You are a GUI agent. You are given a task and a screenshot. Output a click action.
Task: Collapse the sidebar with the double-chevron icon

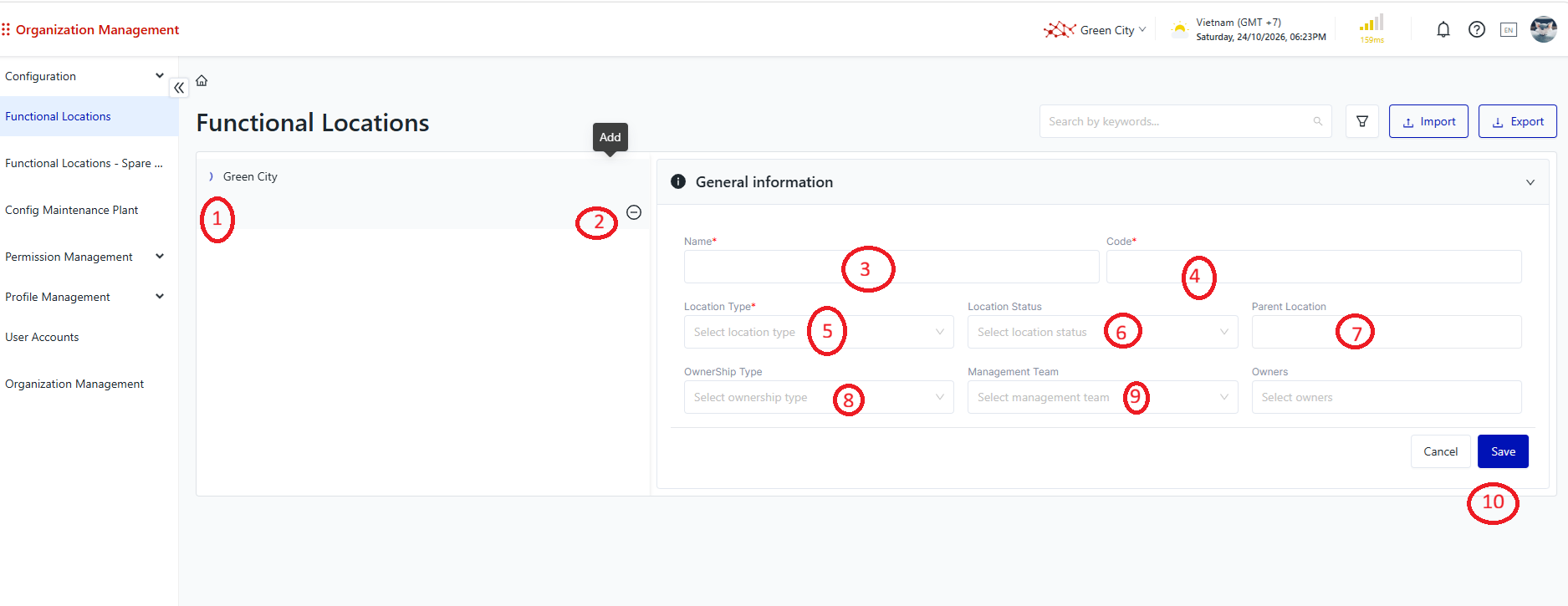179,88
